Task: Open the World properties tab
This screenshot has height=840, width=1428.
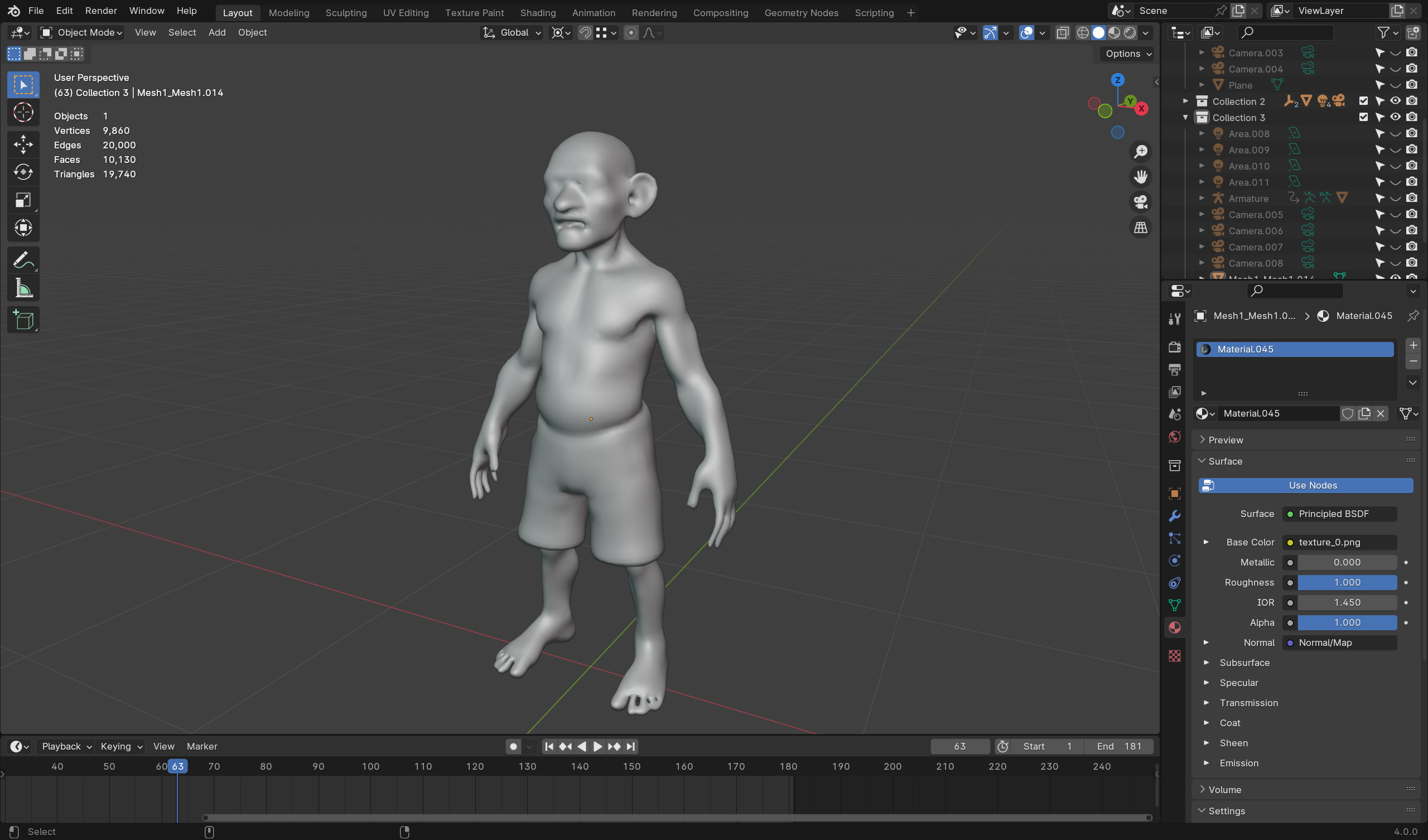Action: pos(1175,436)
